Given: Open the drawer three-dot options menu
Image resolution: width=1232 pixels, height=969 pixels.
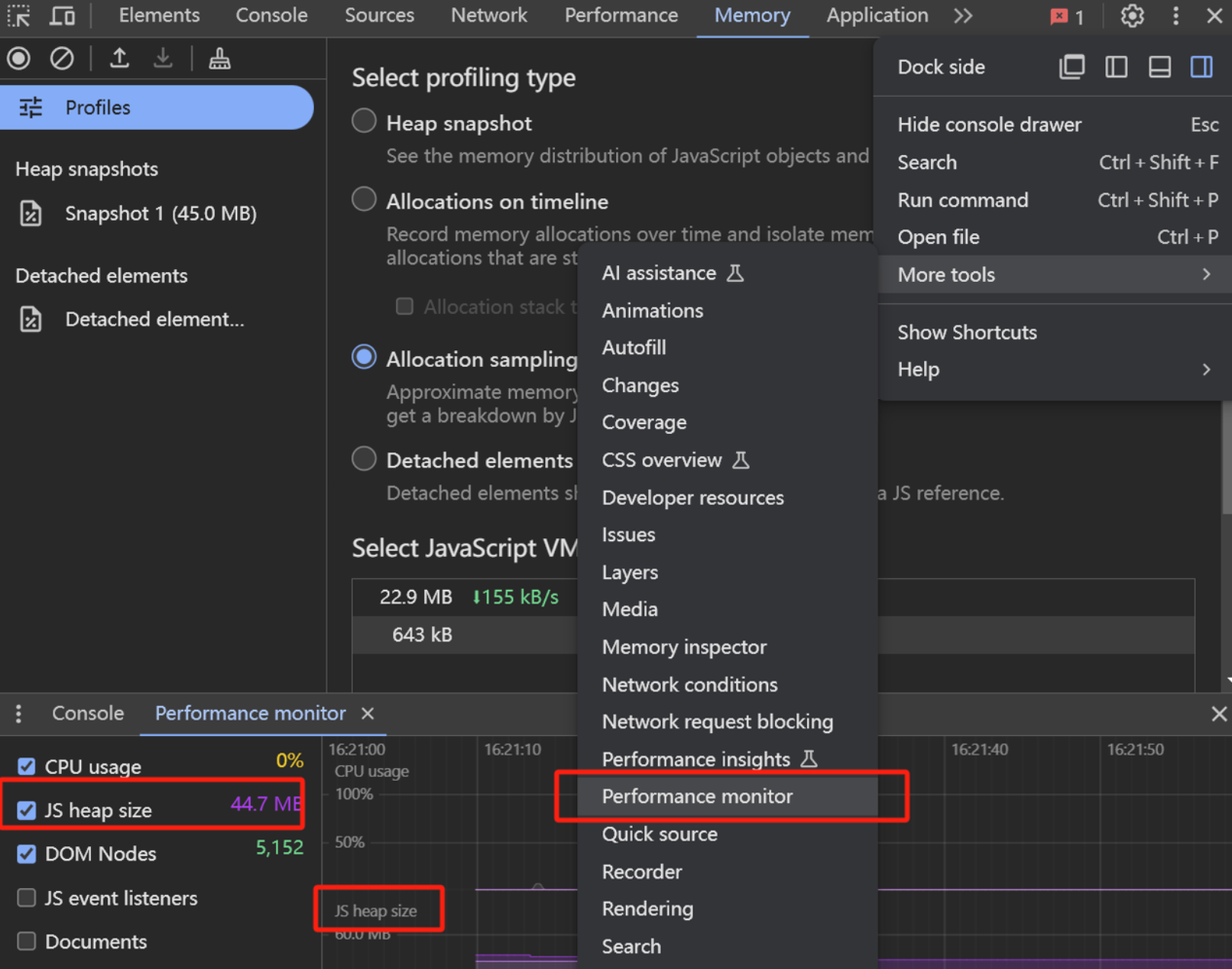Looking at the screenshot, I should pos(18,714).
